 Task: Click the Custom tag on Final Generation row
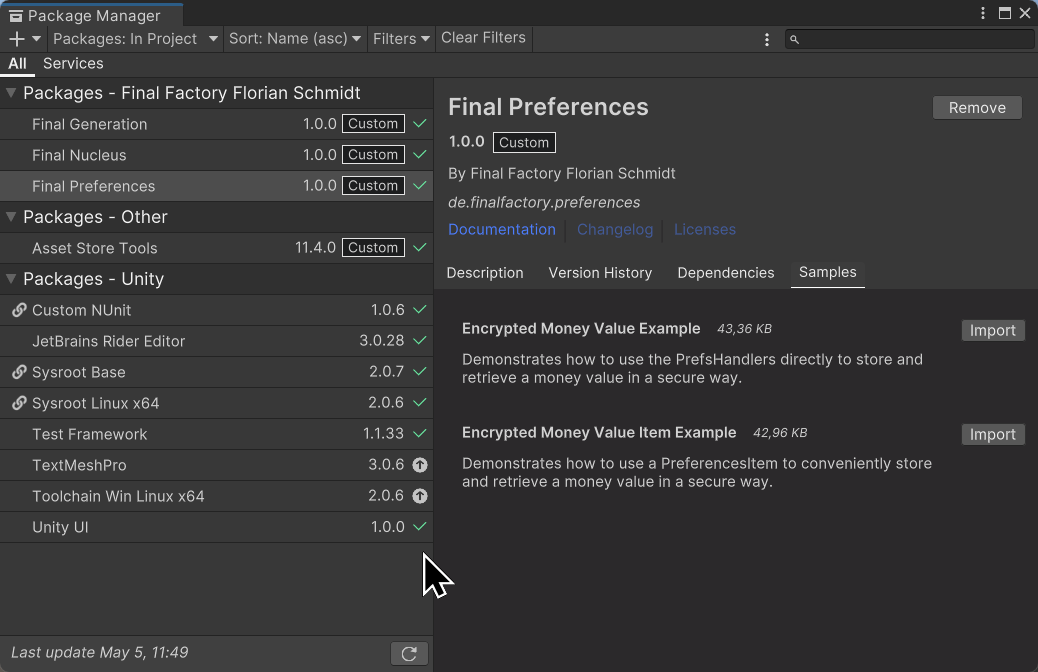[373, 124]
